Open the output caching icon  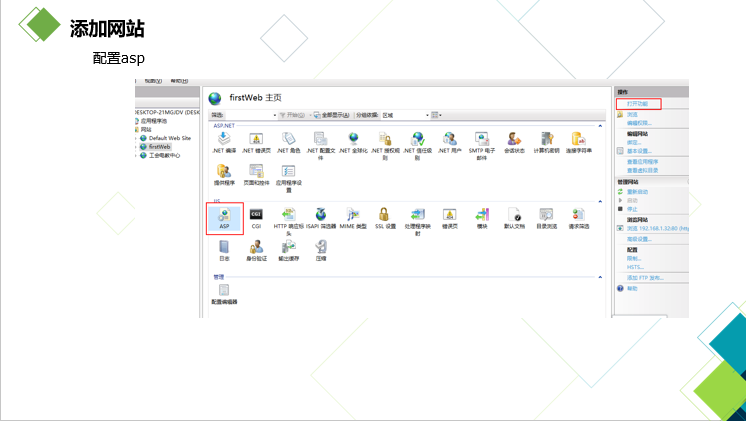pos(289,251)
